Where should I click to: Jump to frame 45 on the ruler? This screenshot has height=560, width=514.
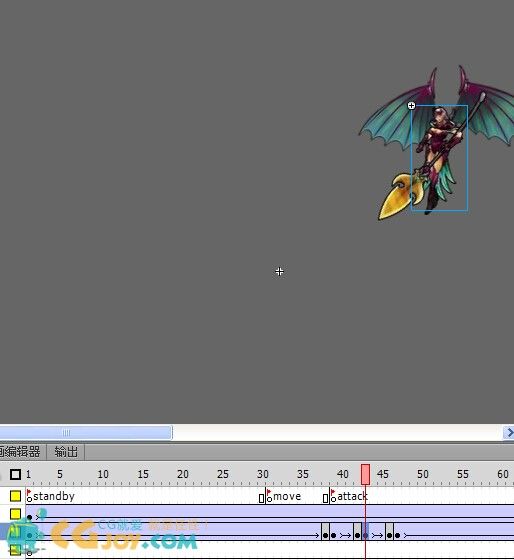point(383,474)
